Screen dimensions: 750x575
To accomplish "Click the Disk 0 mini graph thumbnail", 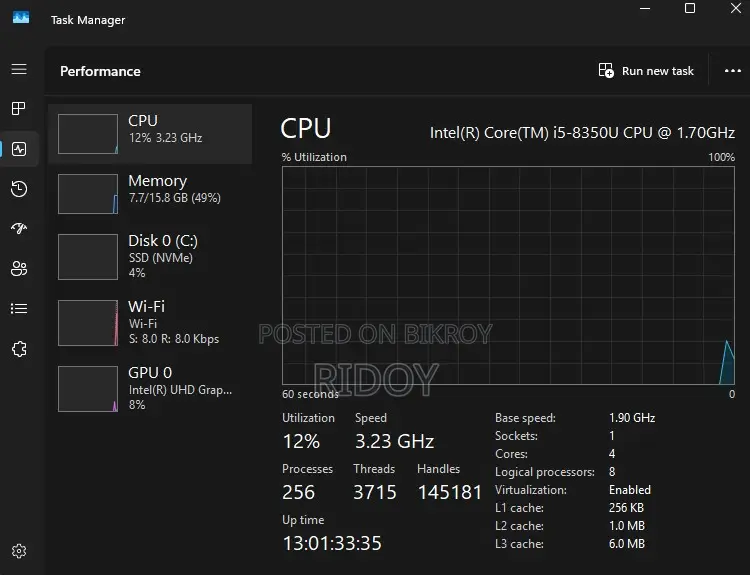I will coord(88,257).
